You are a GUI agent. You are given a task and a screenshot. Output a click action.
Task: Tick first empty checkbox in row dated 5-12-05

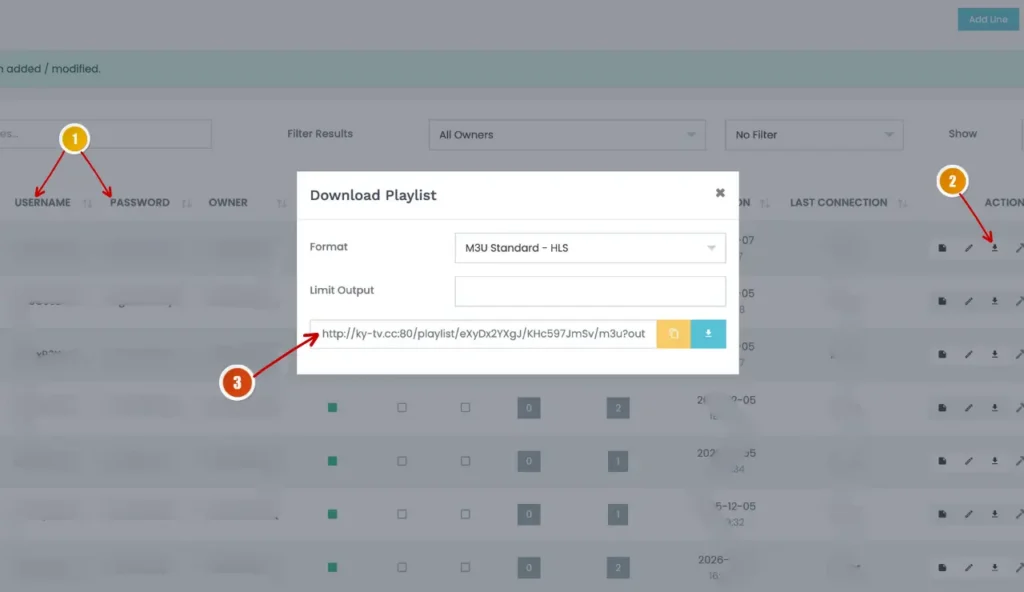pos(402,514)
